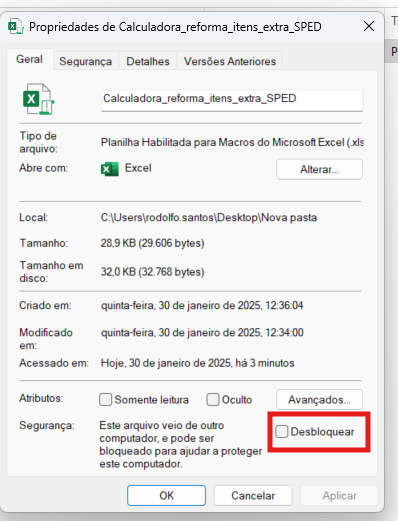Viewport: 398px width, 521px height.
Task: Go to the Versões Anteriores tab
Action: coord(230,61)
